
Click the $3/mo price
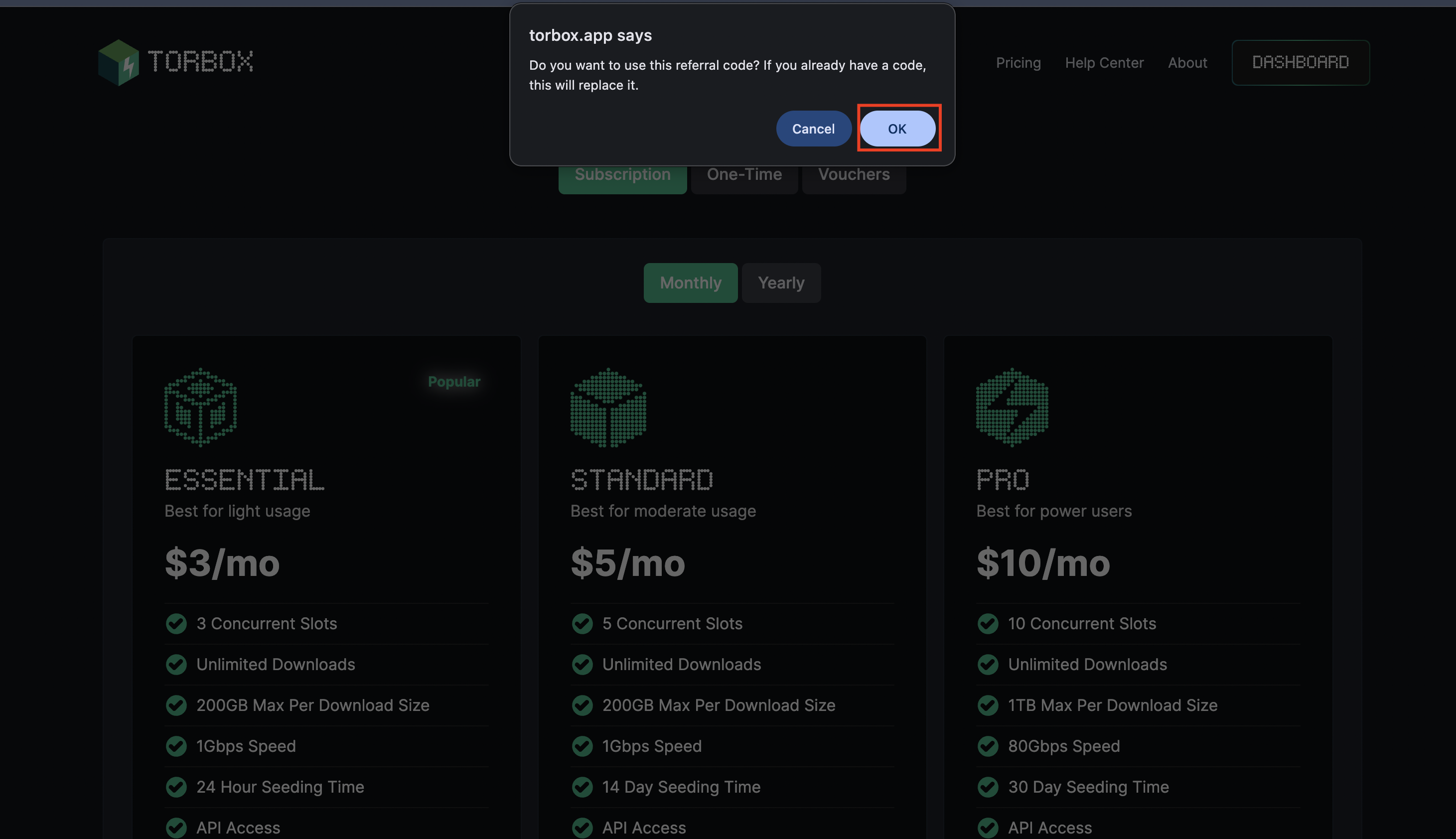click(222, 563)
